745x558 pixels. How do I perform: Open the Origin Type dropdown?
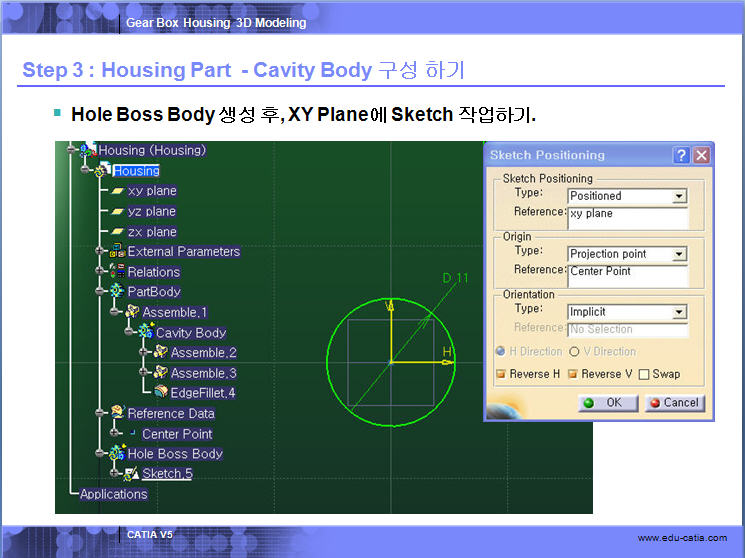[680, 255]
